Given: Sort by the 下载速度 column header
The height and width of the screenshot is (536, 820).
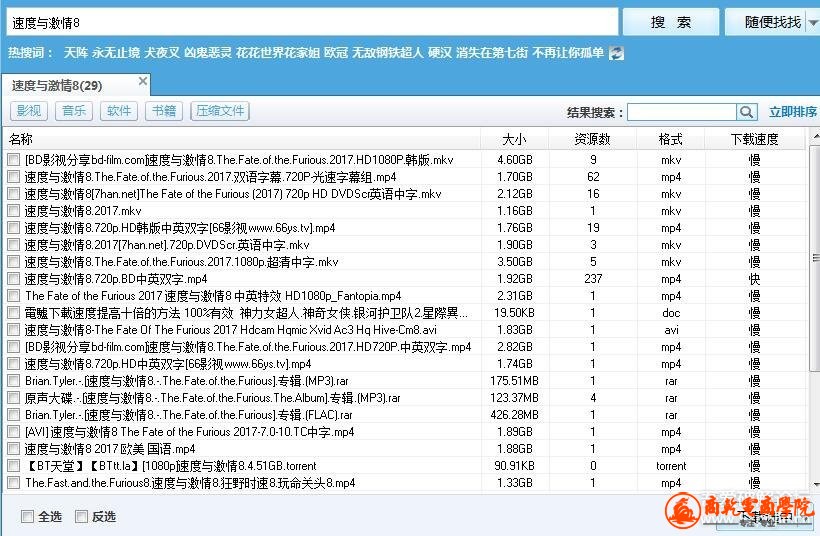Looking at the screenshot, I should (x=755, y=139).
